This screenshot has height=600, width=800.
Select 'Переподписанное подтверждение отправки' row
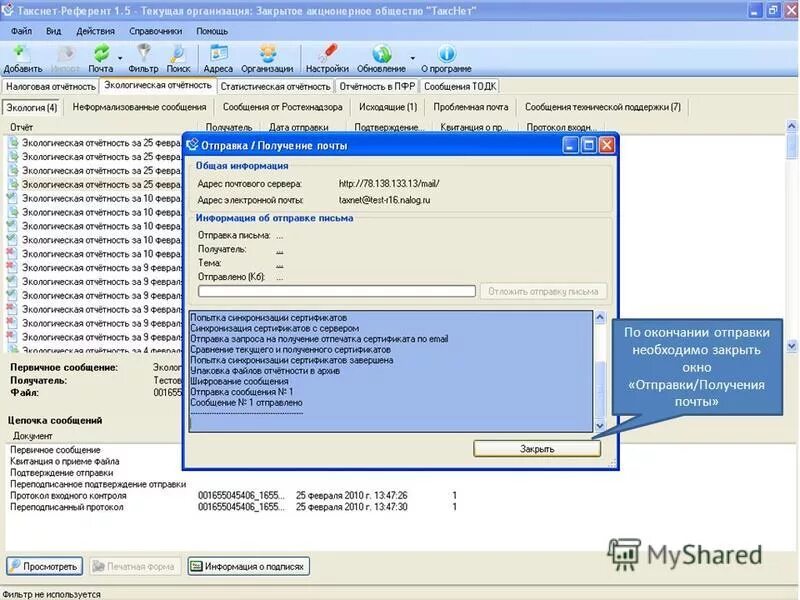pyautogui.click(x=98, y=484)
